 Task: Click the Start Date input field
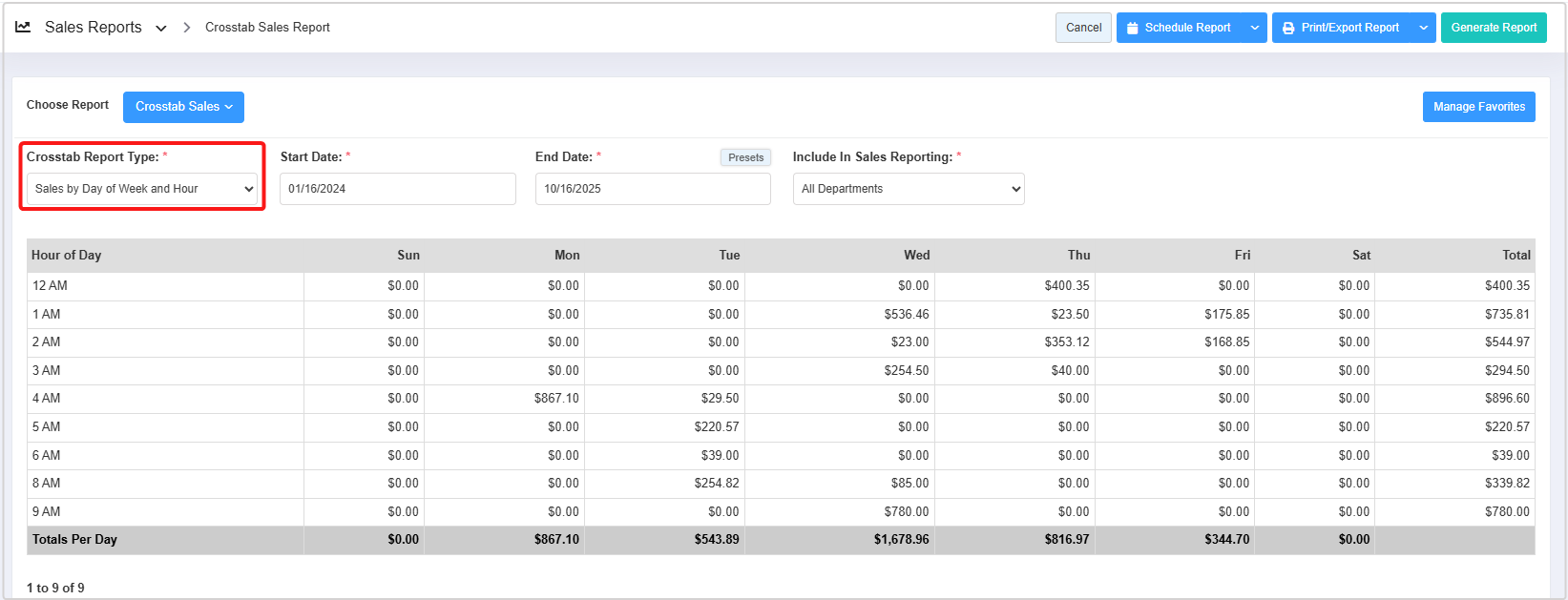point(398,189)
